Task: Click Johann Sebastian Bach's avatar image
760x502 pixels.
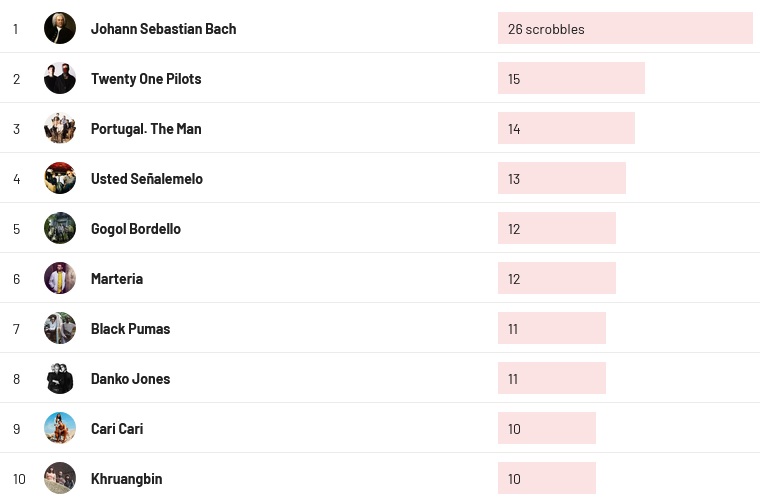Action: pyautogui.click(x=60, y=28)
